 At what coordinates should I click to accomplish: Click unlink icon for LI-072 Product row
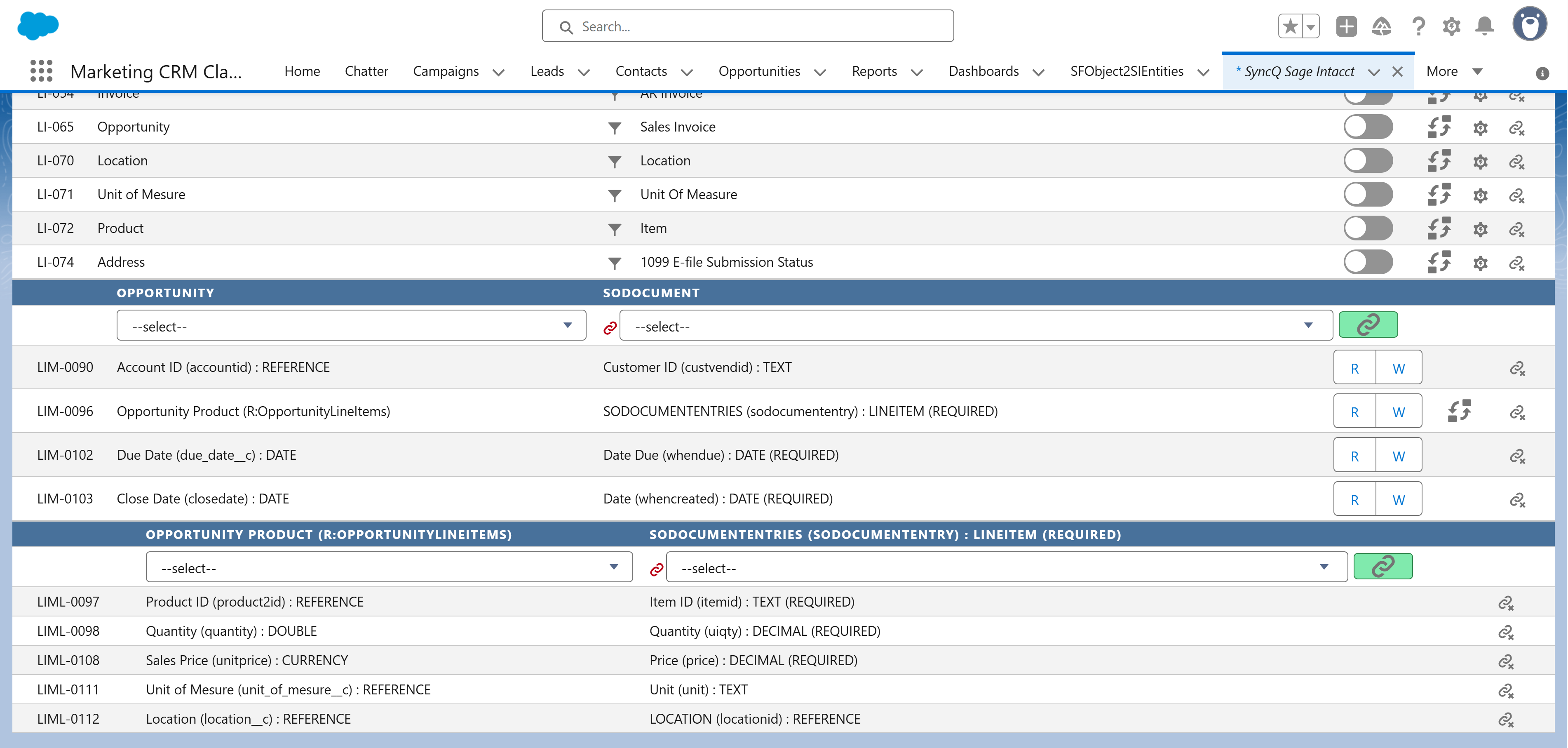(1516, 229)
